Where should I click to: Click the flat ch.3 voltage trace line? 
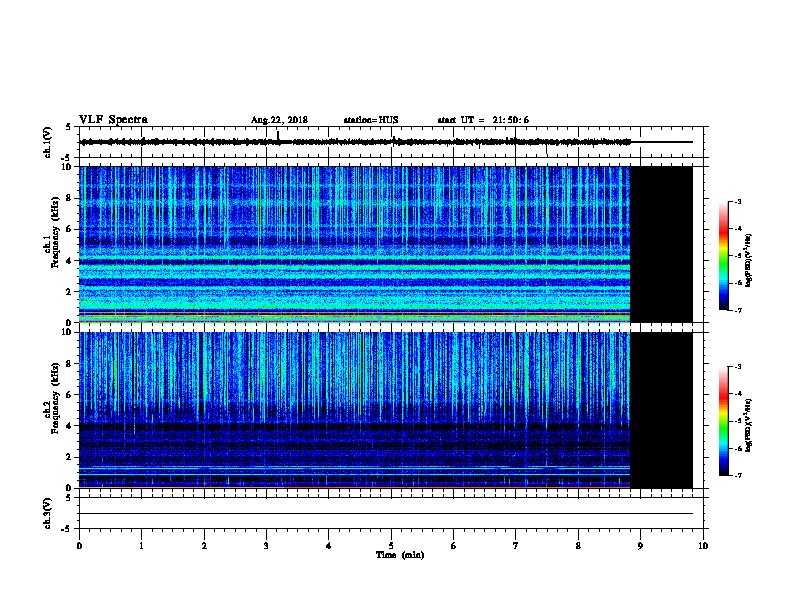point(386,514)
